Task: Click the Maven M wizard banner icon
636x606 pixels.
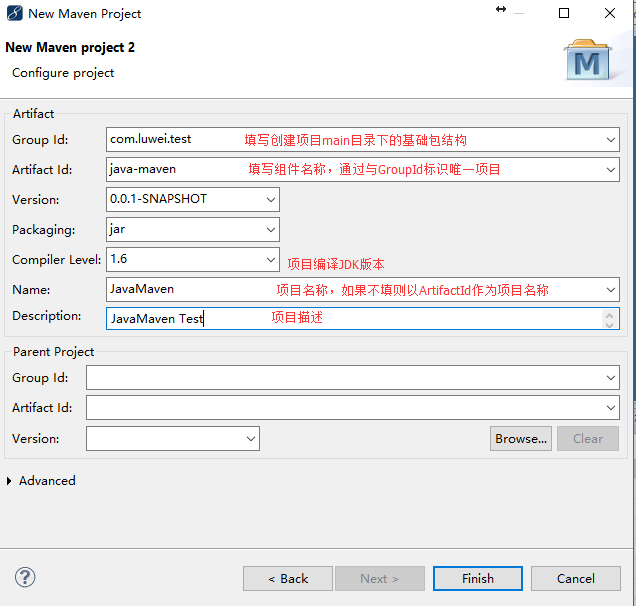Action: (588, 60)
